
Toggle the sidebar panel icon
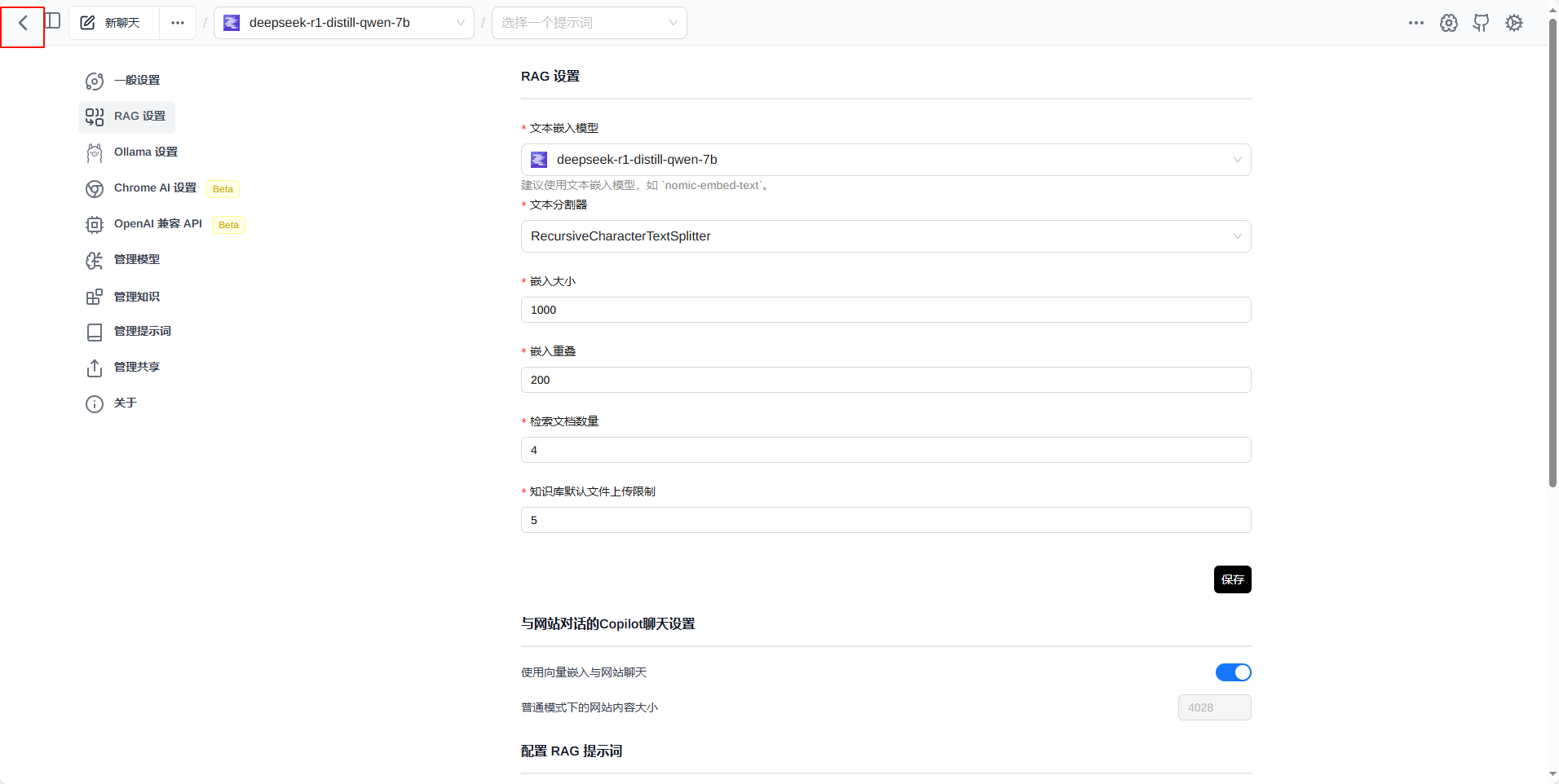coord(53,21)
